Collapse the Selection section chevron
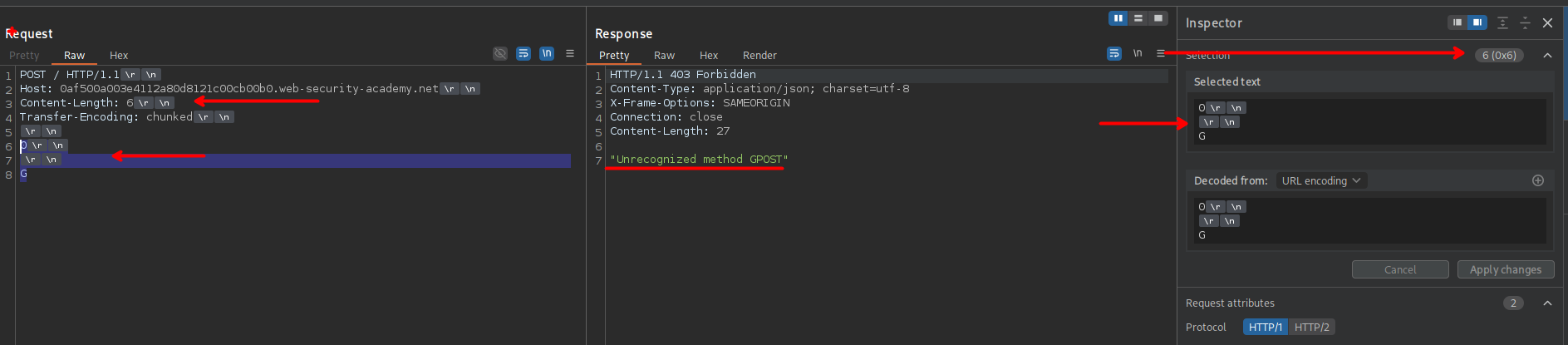 (x=1547, y=55)
